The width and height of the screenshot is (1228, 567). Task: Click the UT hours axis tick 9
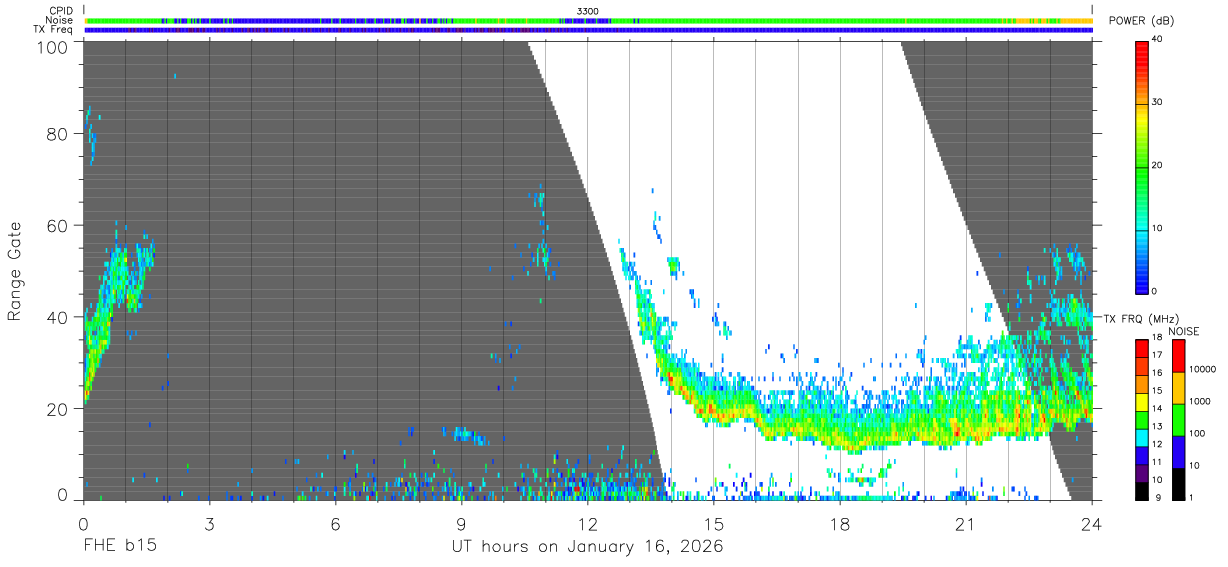tap(462, 524)
